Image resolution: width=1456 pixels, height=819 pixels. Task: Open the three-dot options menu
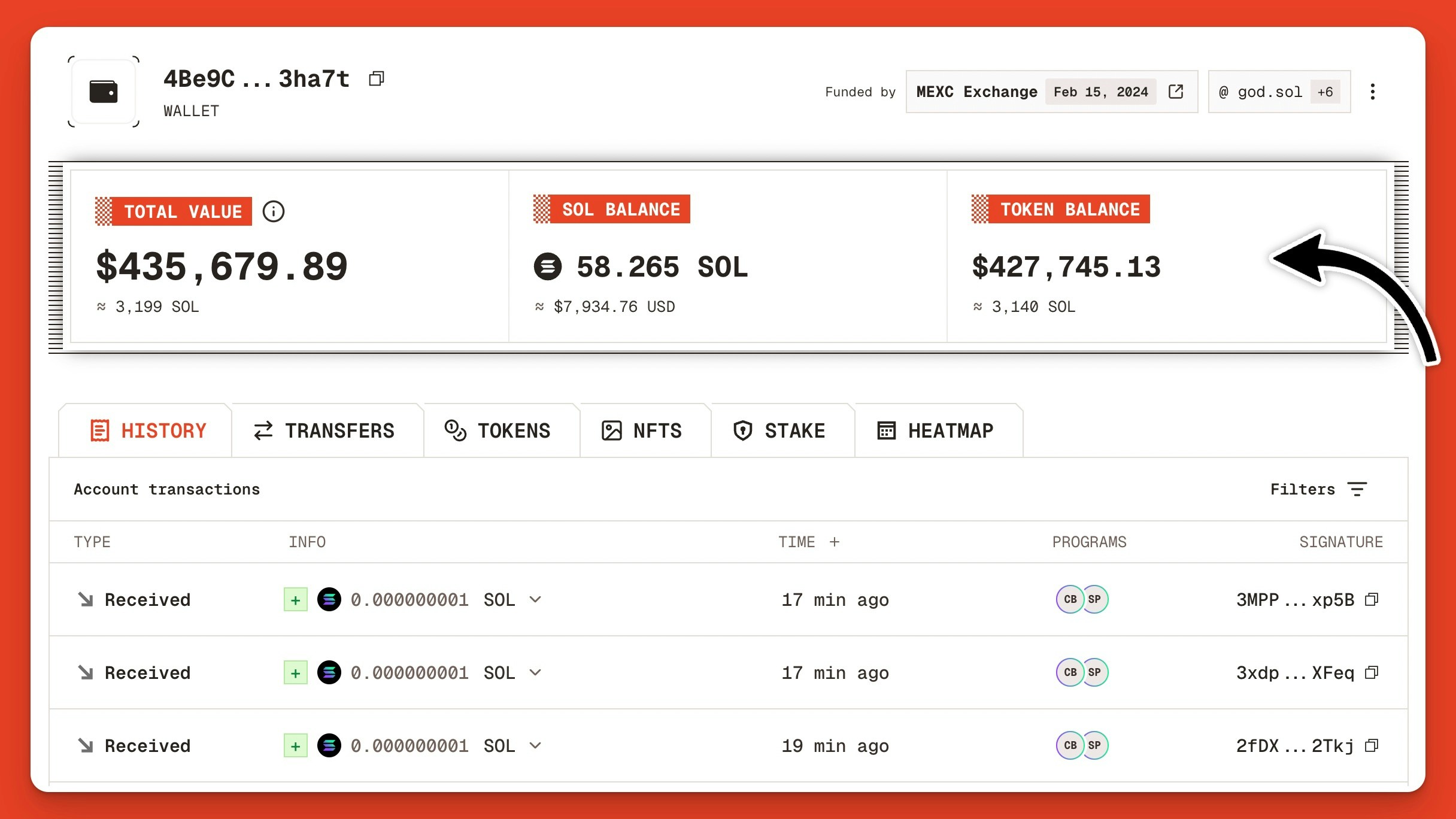pyautogui.click(x=1373, y=92)
